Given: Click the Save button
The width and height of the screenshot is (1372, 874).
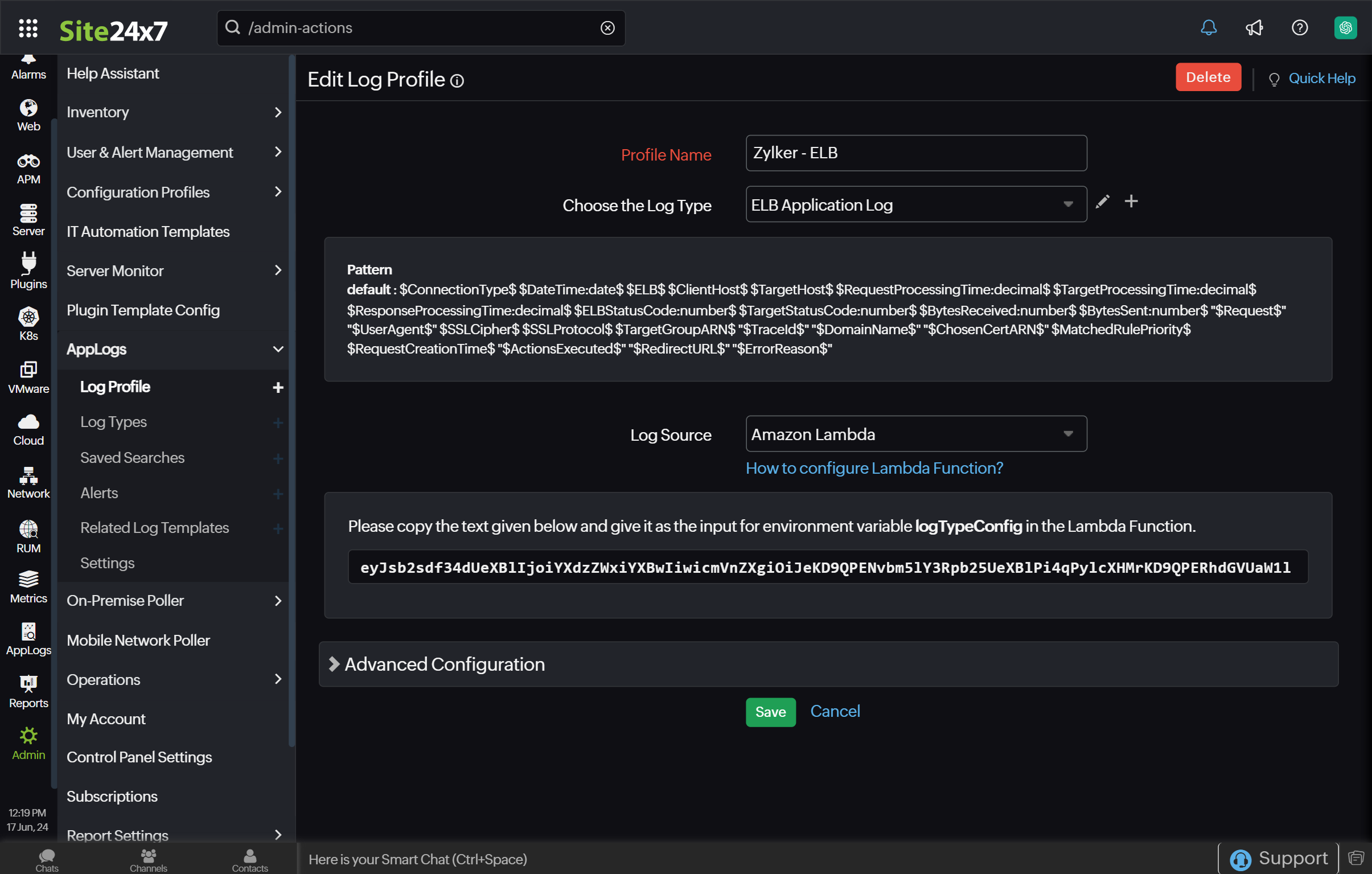Looking at the screenshot, I should (x=770, y=712).
